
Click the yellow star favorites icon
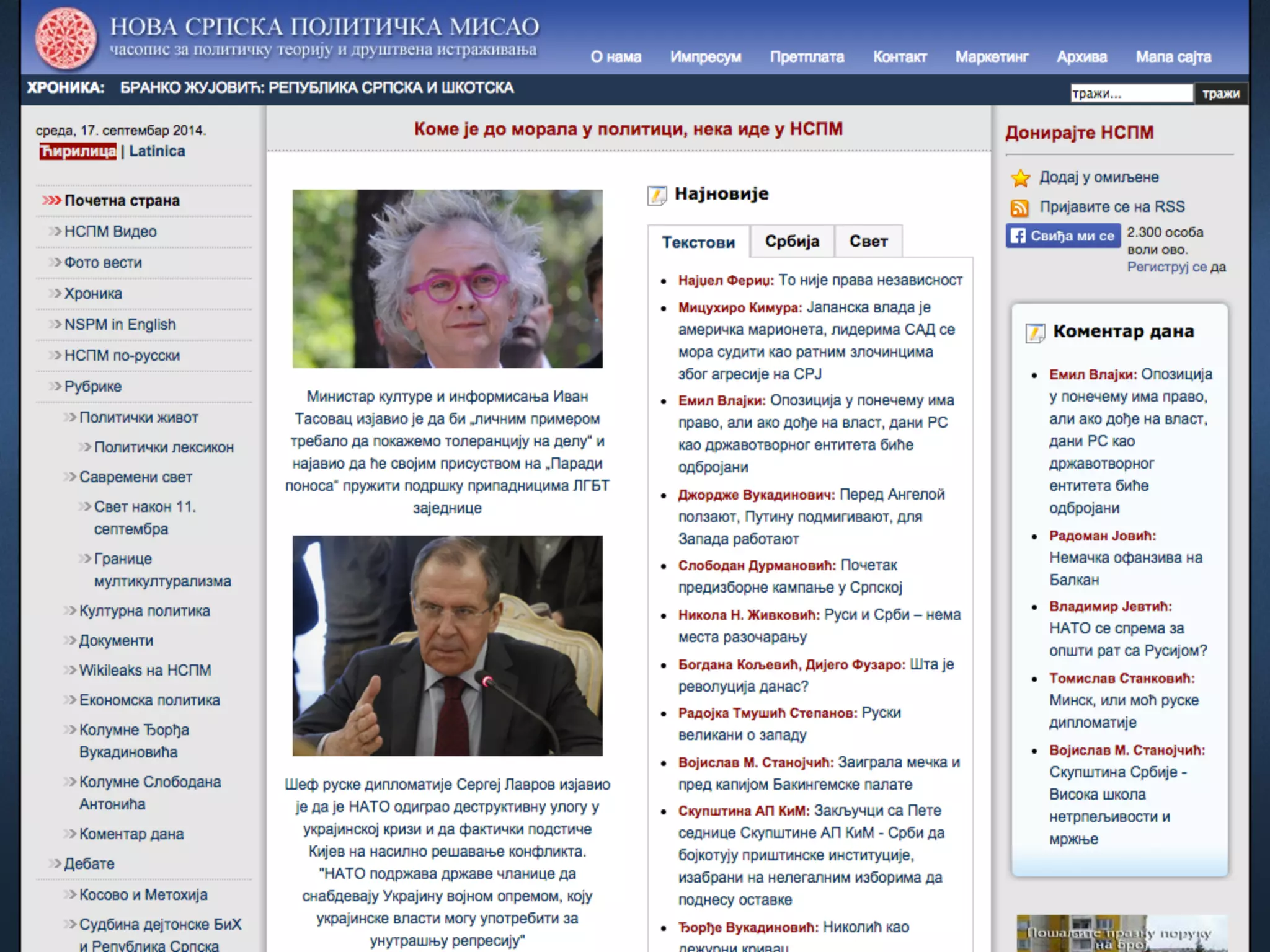[x=1020, y=178]
